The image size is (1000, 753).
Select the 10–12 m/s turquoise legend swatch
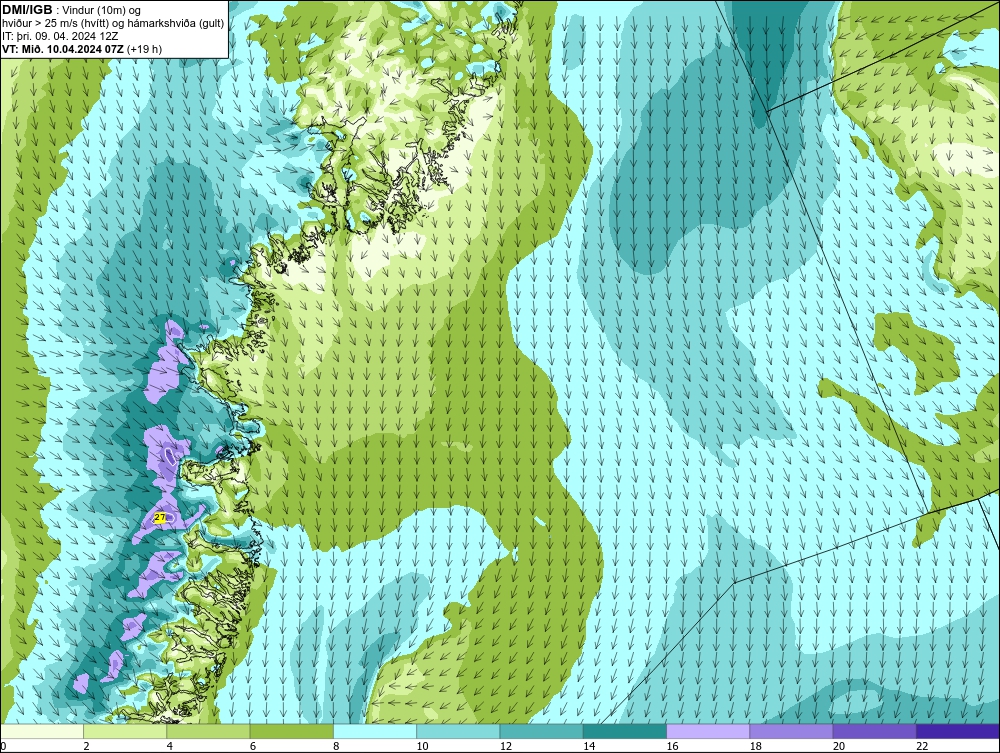pyautogui.click(x=458, y=731)
